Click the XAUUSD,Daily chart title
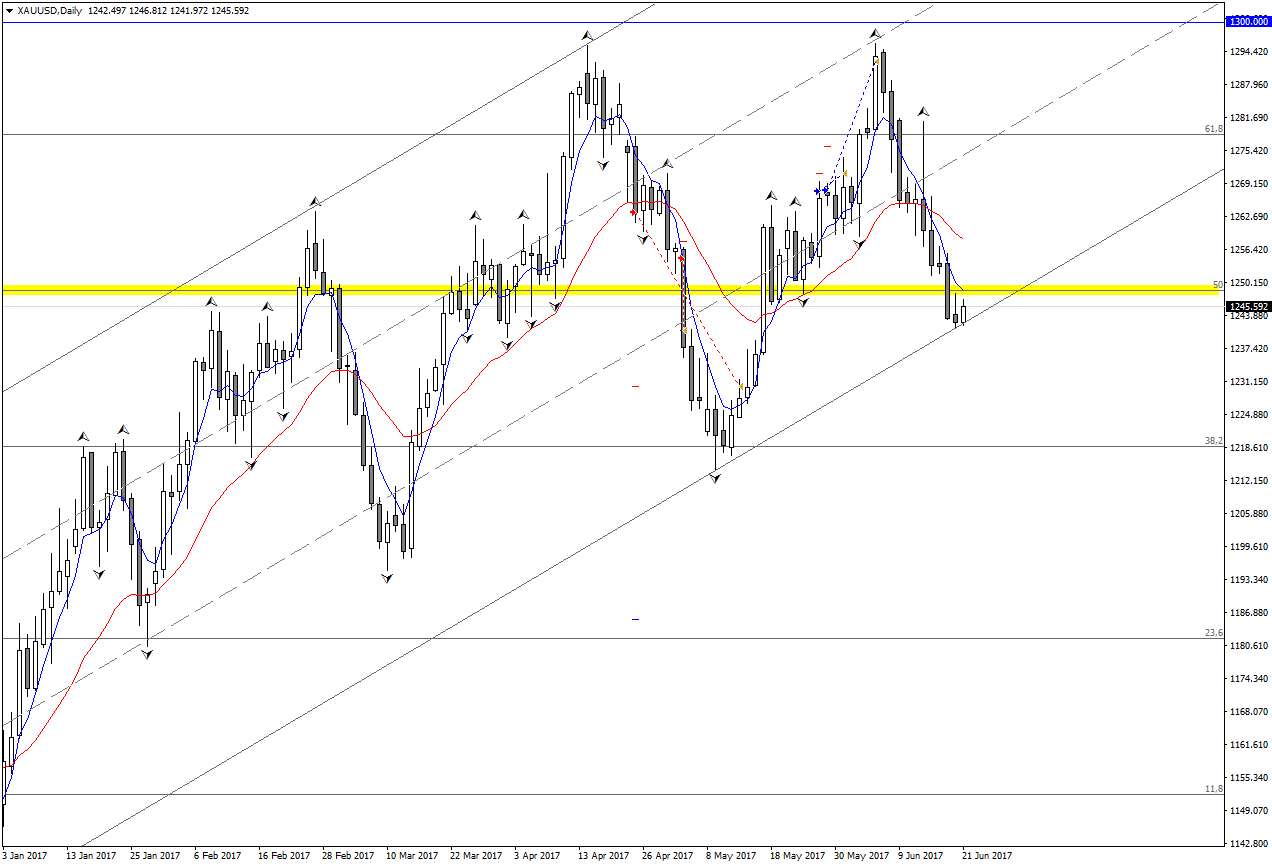The height and width of the screenshot is (867, 1272). point(50,10)
